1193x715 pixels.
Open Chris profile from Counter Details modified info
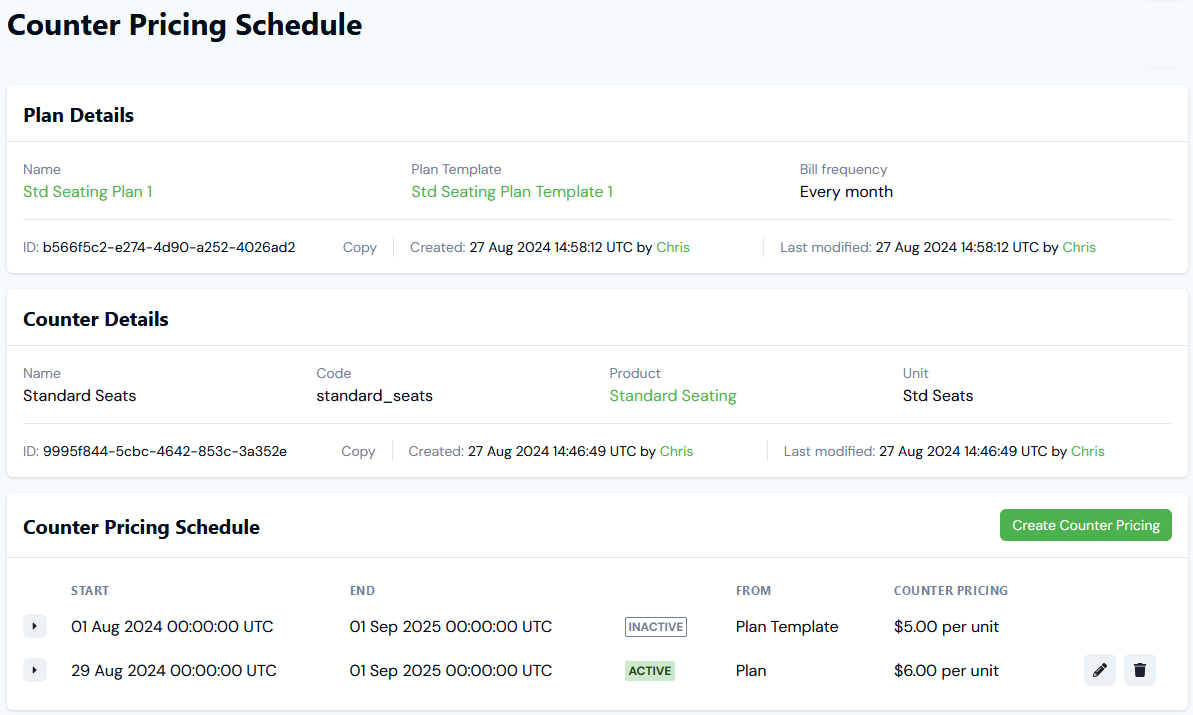click(x=1087, y=451)
